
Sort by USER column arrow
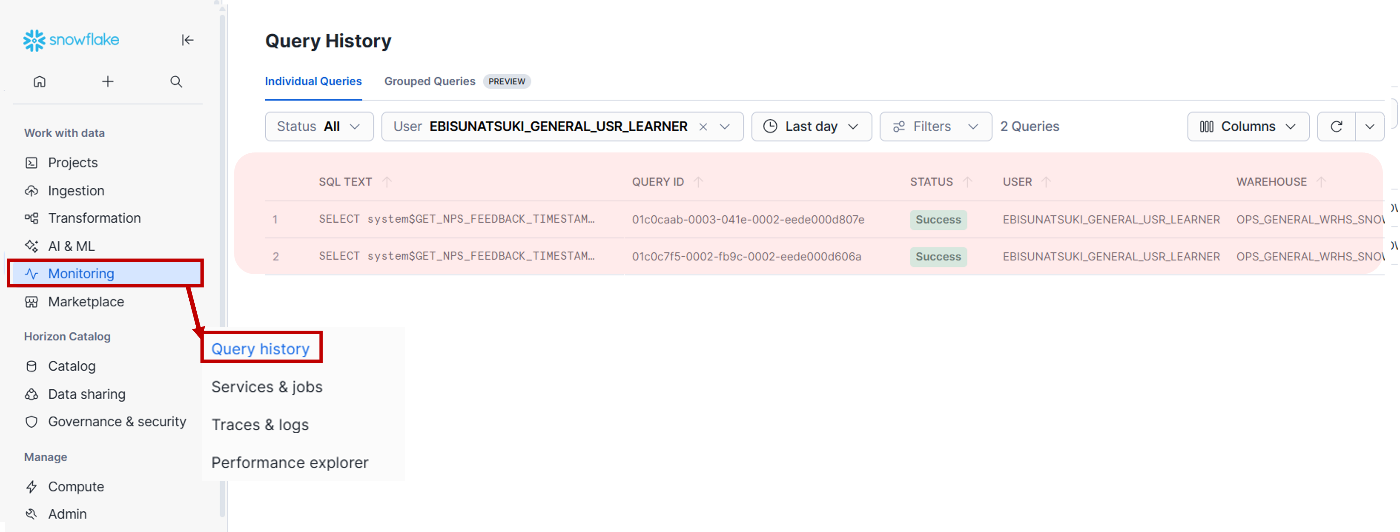(1046, 182)
